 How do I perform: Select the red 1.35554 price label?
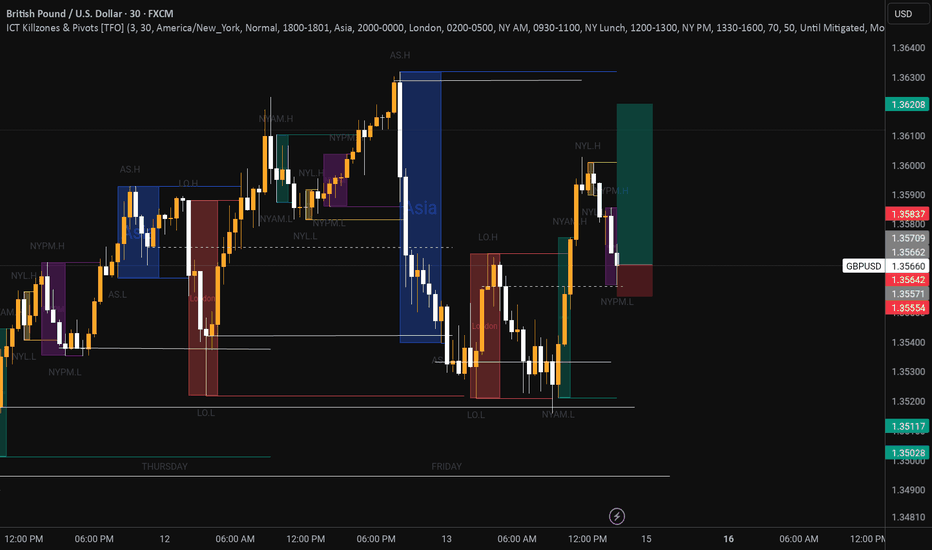point(908,308)
